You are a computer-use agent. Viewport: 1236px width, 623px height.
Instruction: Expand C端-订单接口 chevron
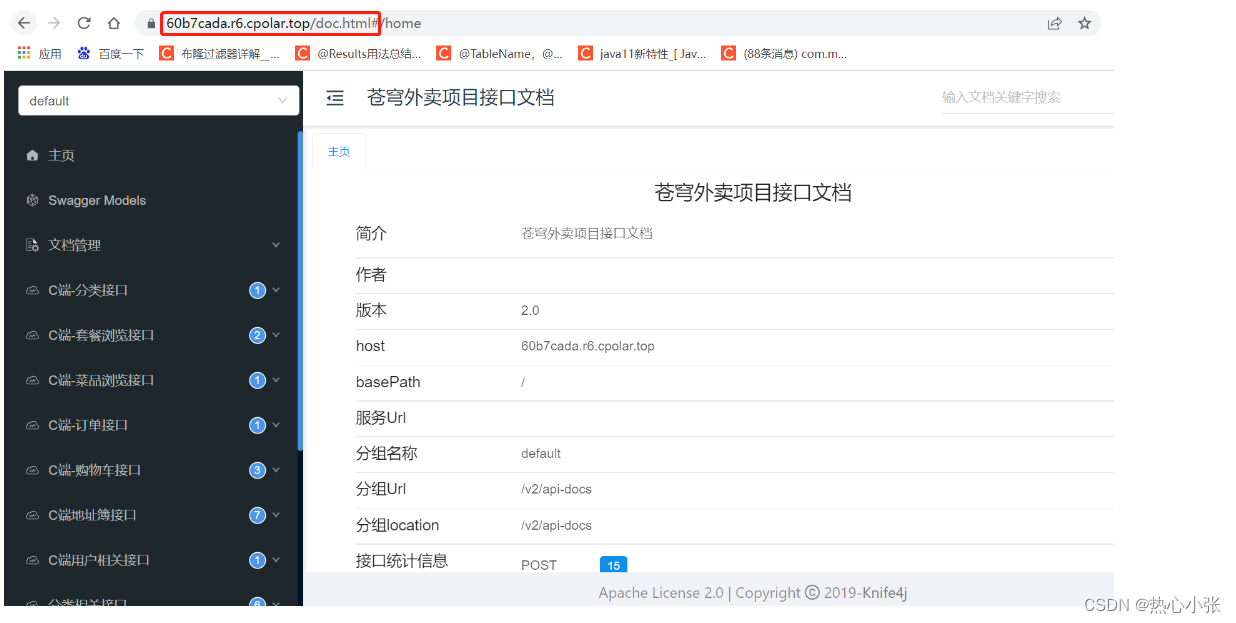[x=276, y=425]
